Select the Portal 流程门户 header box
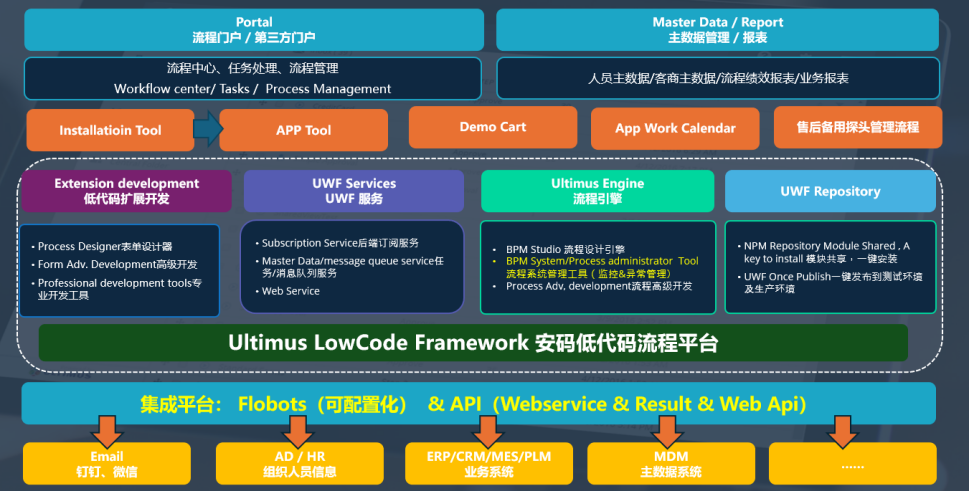Screen dimensions: 970x492 254,30
